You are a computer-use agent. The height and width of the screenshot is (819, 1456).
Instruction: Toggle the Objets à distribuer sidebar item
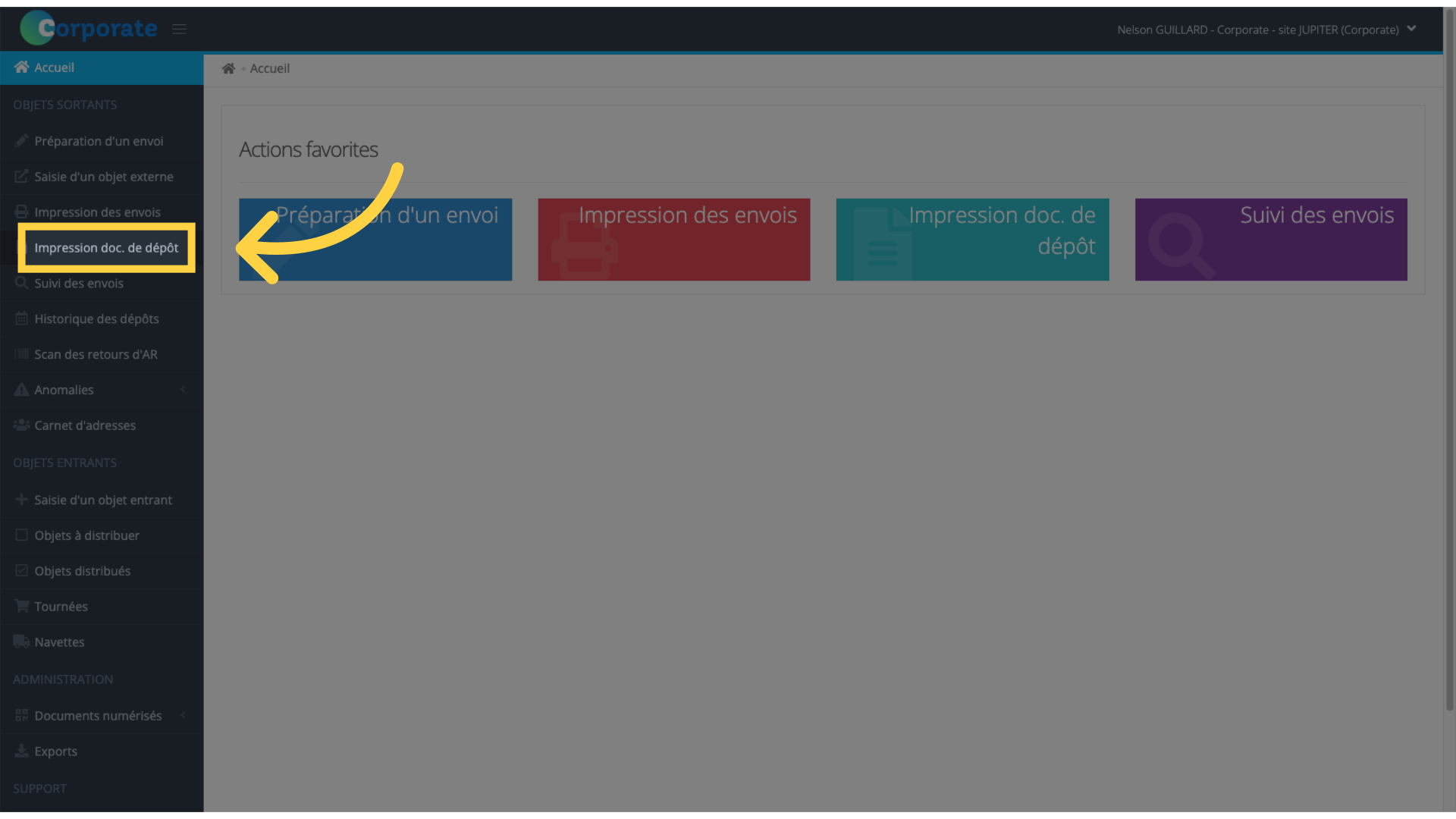(x=86, y=534)
